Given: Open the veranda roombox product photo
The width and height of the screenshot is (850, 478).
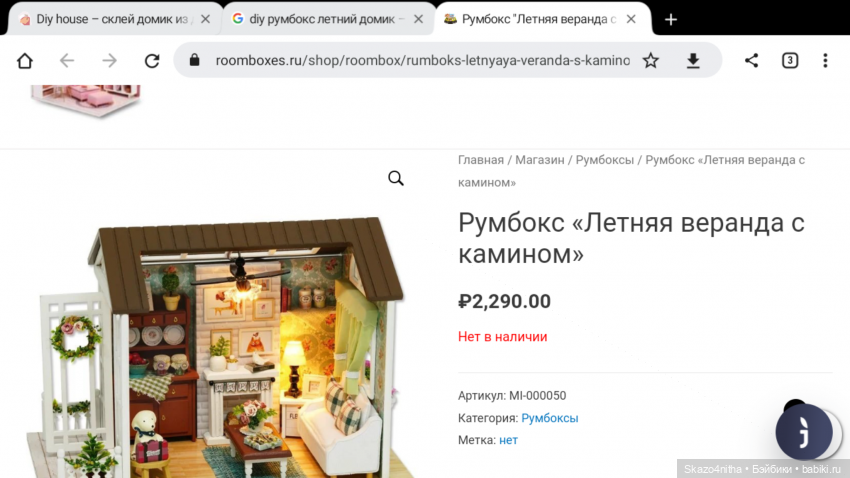Looking at the screenshot, I should [x=217, y=347].
